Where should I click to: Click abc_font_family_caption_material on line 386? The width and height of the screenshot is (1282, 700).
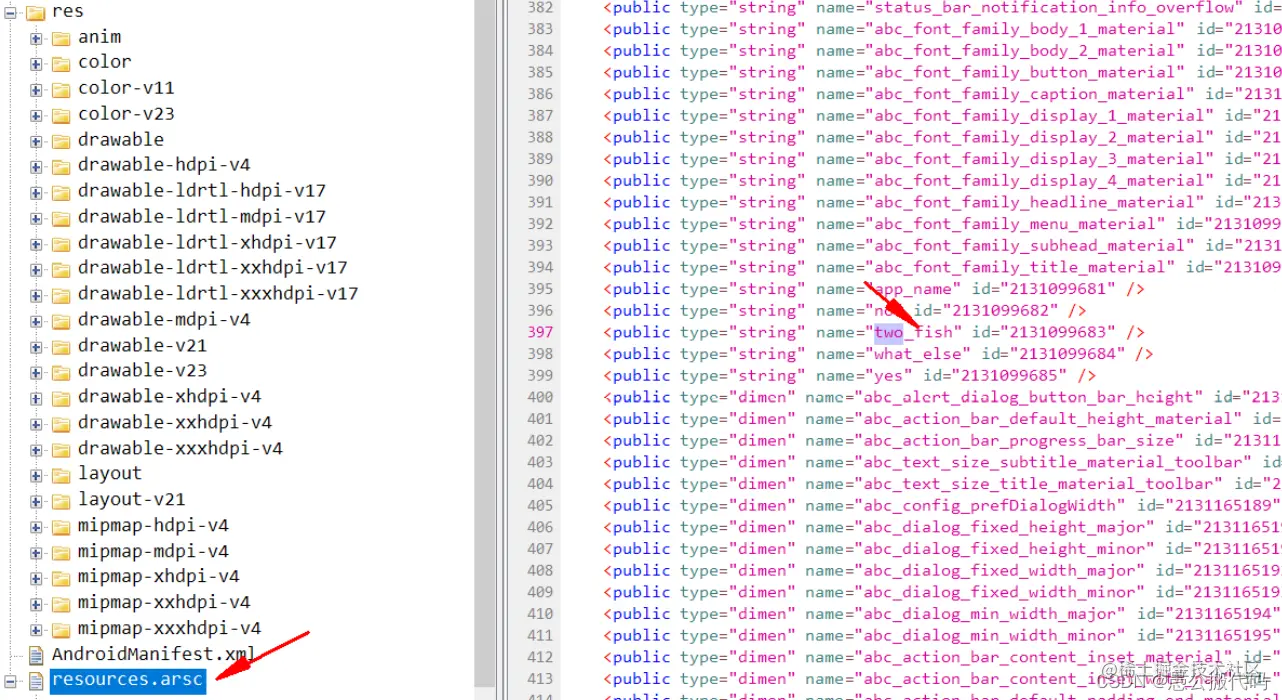click(1029, 94)
